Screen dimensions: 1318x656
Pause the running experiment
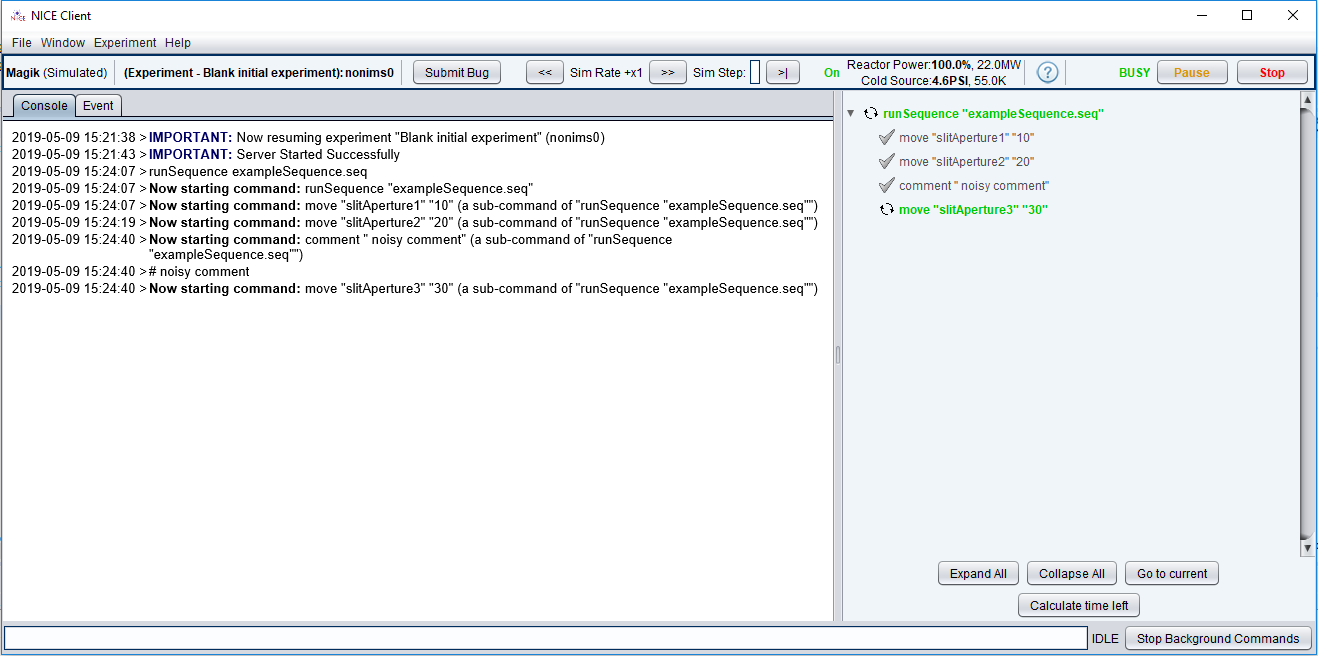1191,72
